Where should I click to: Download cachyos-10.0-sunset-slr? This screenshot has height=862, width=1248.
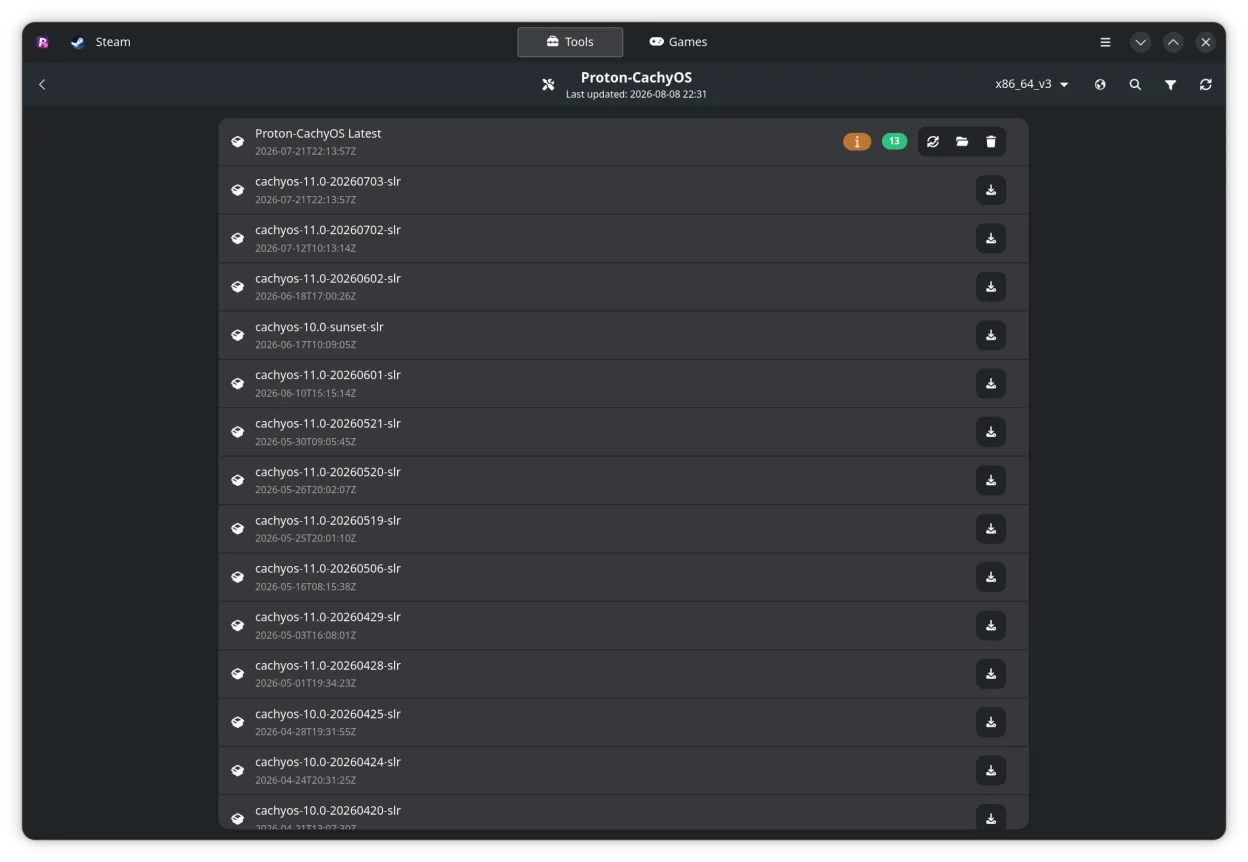tap(991, 335)
